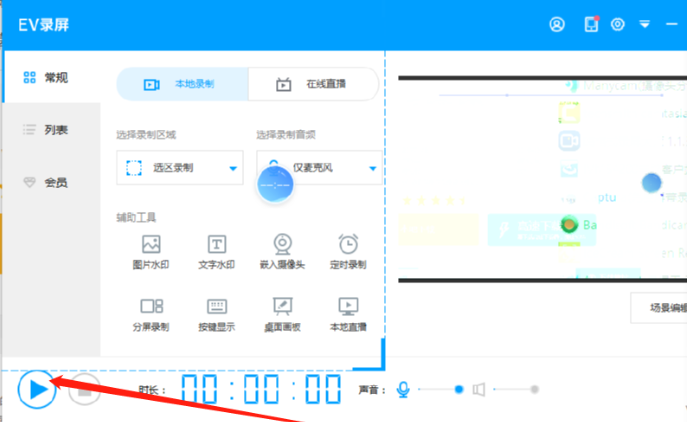Switch to the 列表 sidebar tab

click(x=52, y=130)
